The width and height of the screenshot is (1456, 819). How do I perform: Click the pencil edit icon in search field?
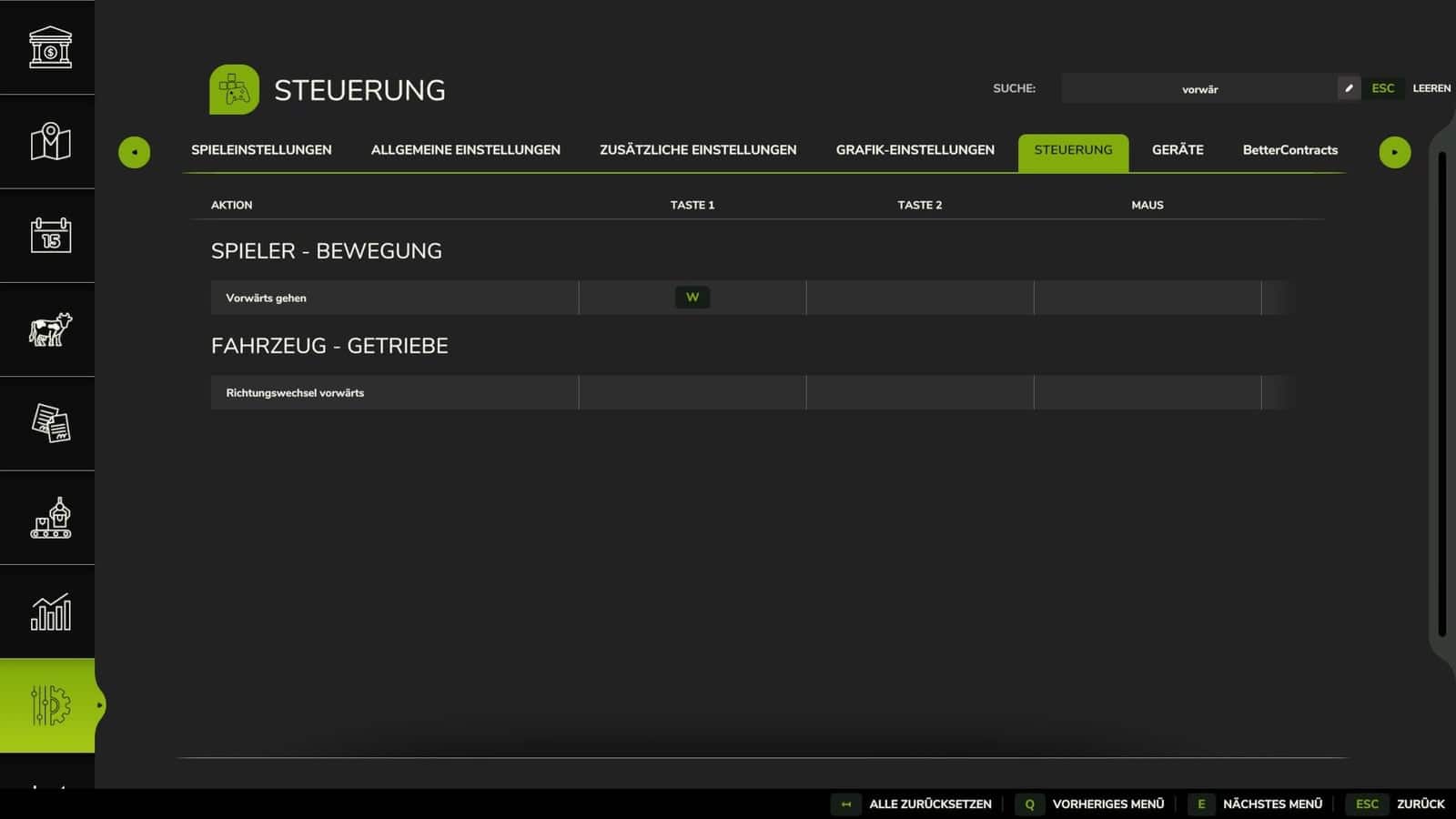tap(1349, 88)
